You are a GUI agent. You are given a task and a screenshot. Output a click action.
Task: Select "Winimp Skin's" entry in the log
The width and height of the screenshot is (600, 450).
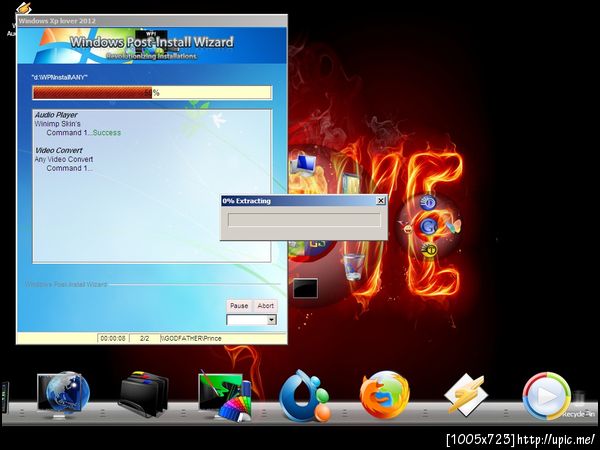(57, 124)
